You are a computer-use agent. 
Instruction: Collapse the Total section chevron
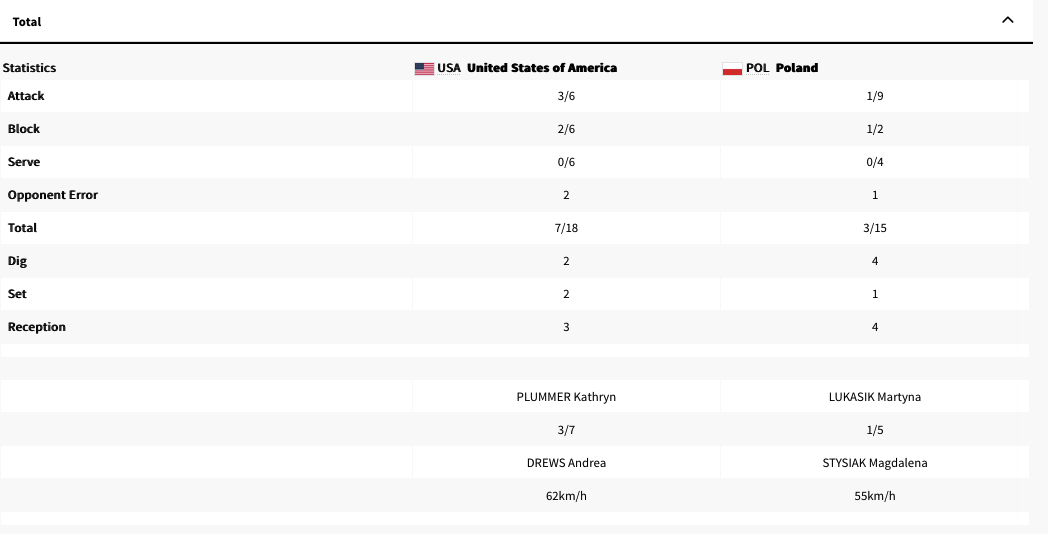click(x=1007, y=20)
